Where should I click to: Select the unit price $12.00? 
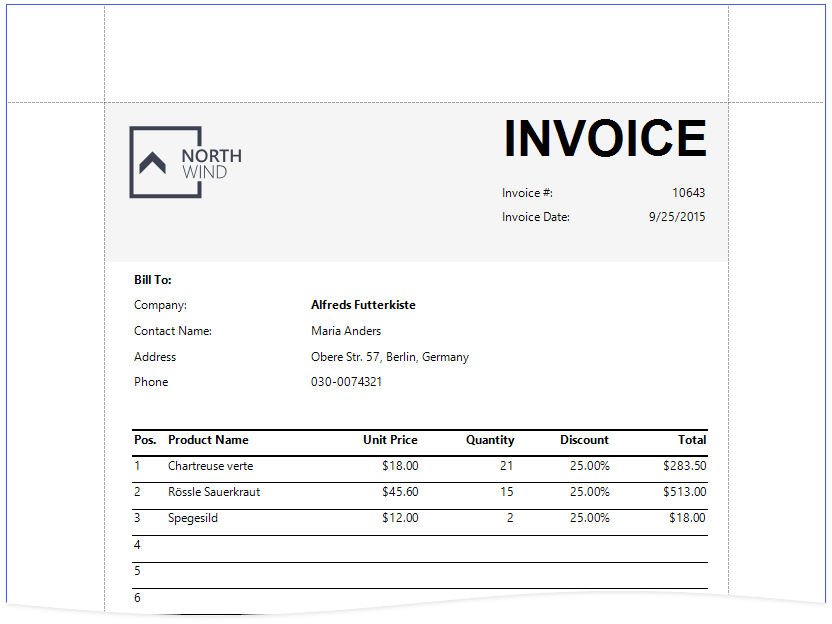tap(401, 518)
